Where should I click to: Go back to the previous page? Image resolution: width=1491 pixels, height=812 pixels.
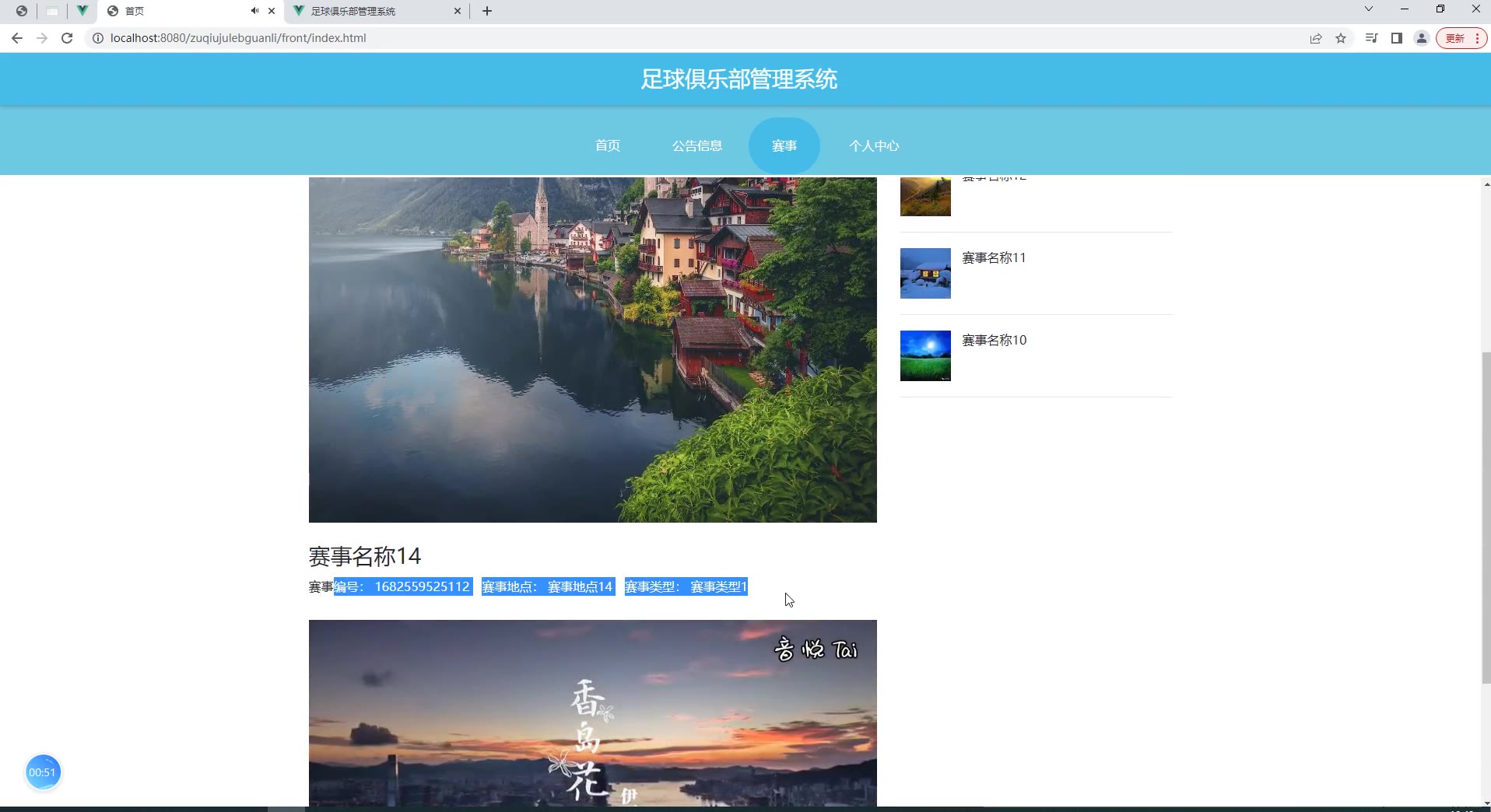tap(17, 38)
